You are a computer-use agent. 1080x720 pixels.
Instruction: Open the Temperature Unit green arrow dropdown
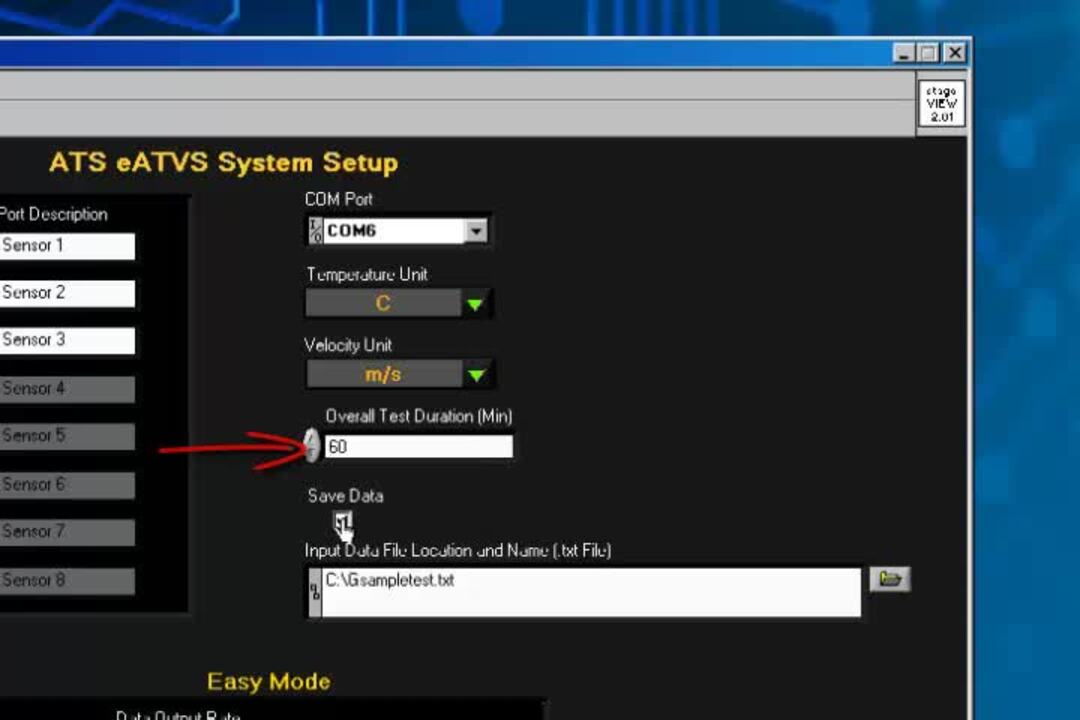pyautogui.click(x=476, y=304)
